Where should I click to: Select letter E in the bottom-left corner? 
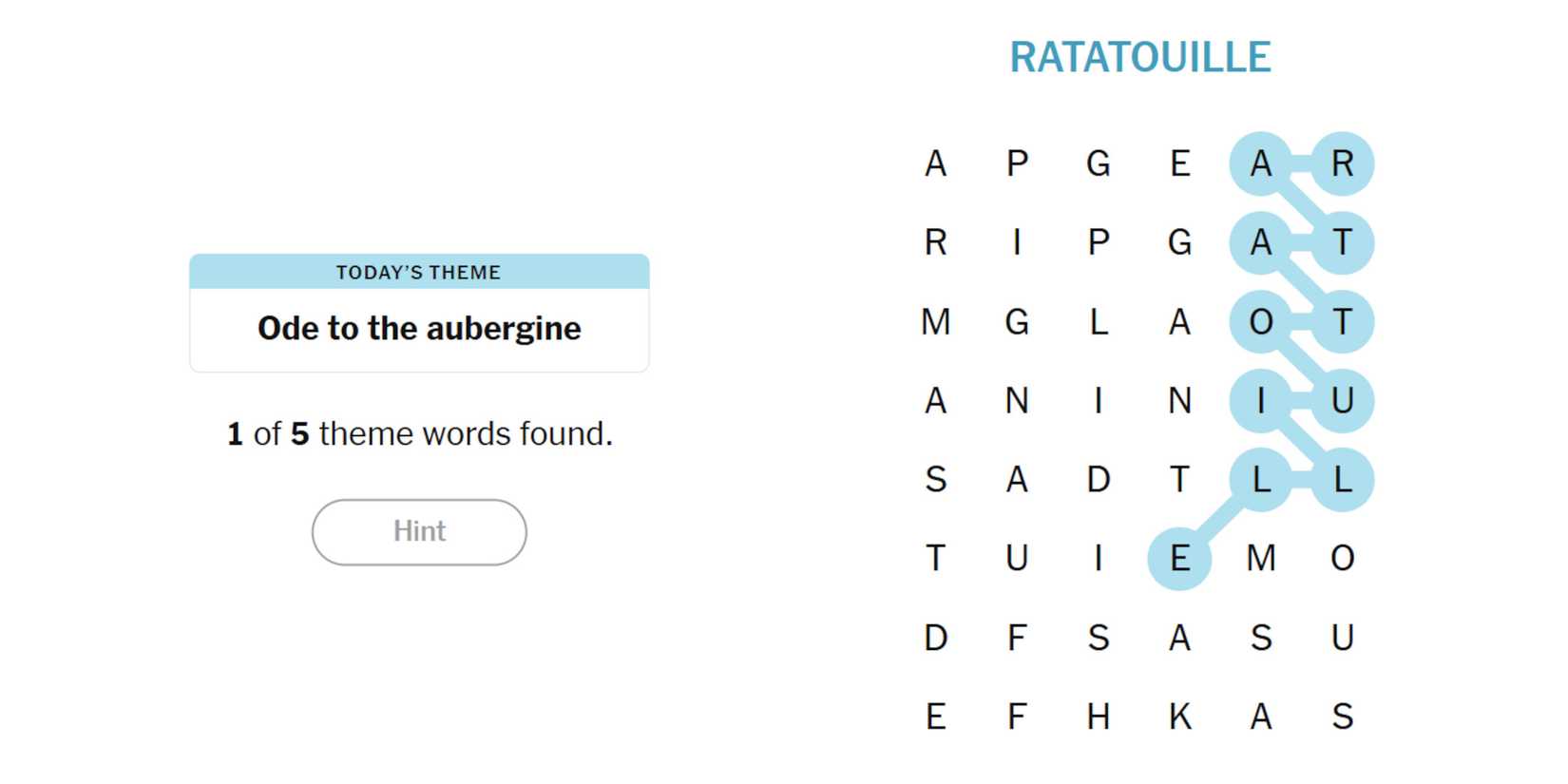(x=935, y=716)
